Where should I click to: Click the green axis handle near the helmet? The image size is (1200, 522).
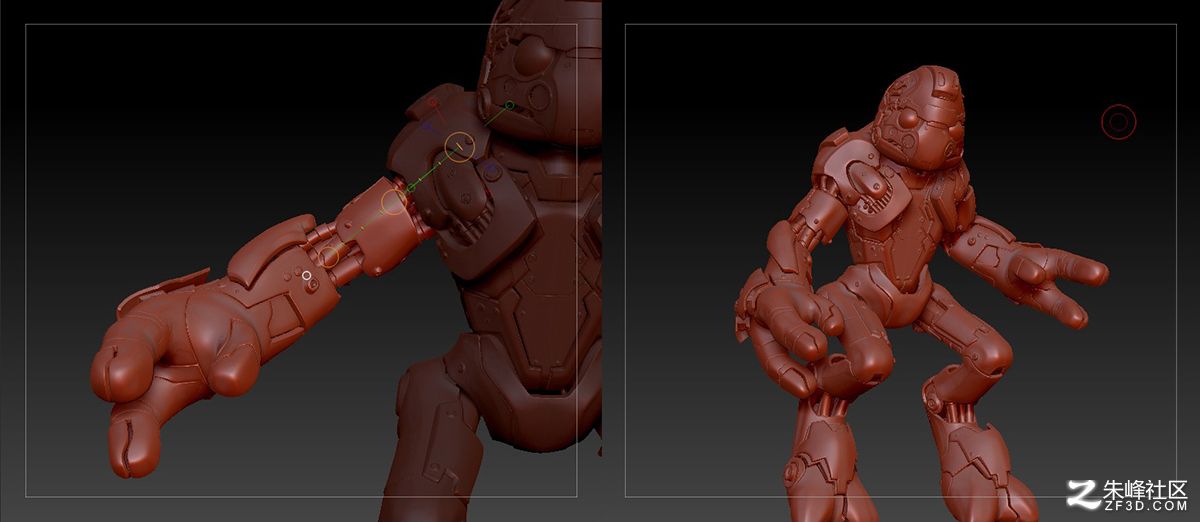tap(508, 105)
